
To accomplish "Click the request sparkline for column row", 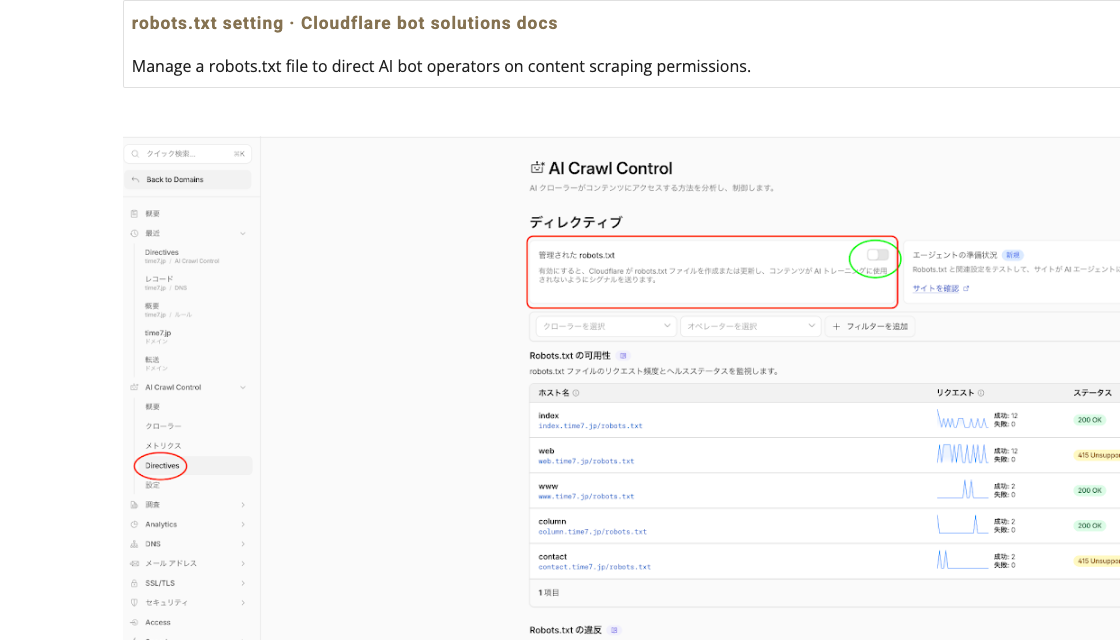I will coord(962,525).
